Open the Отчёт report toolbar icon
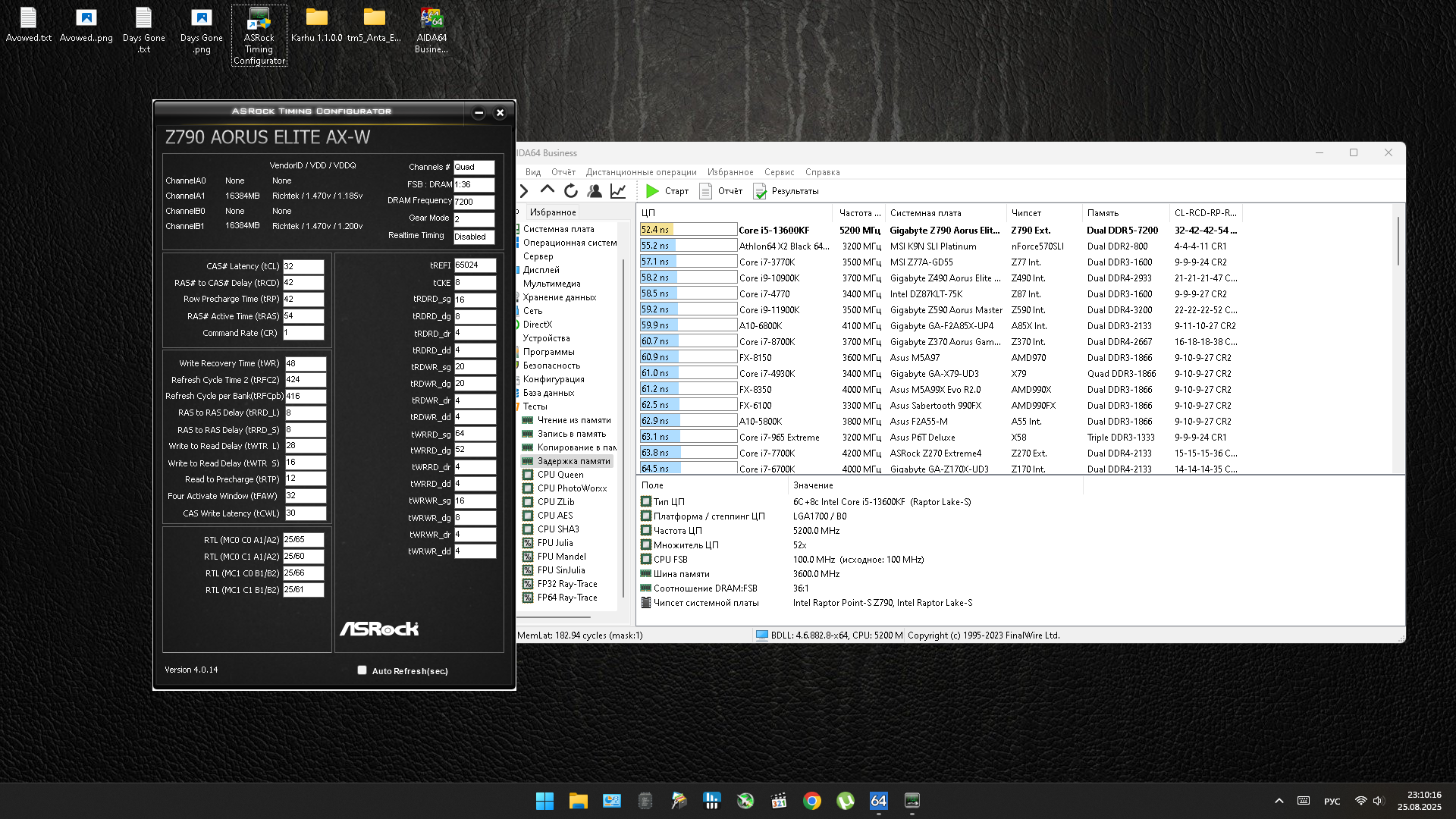The image size is (1456, 819). point(705,191)
